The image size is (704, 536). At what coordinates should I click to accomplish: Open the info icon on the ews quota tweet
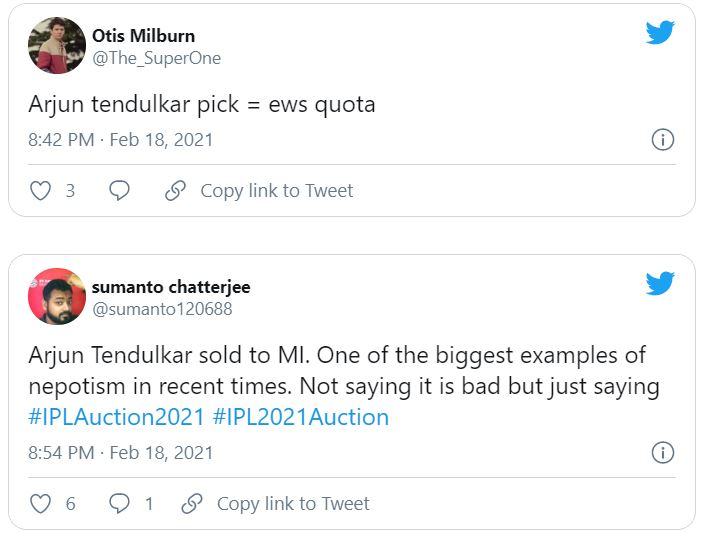click(662, 140)
